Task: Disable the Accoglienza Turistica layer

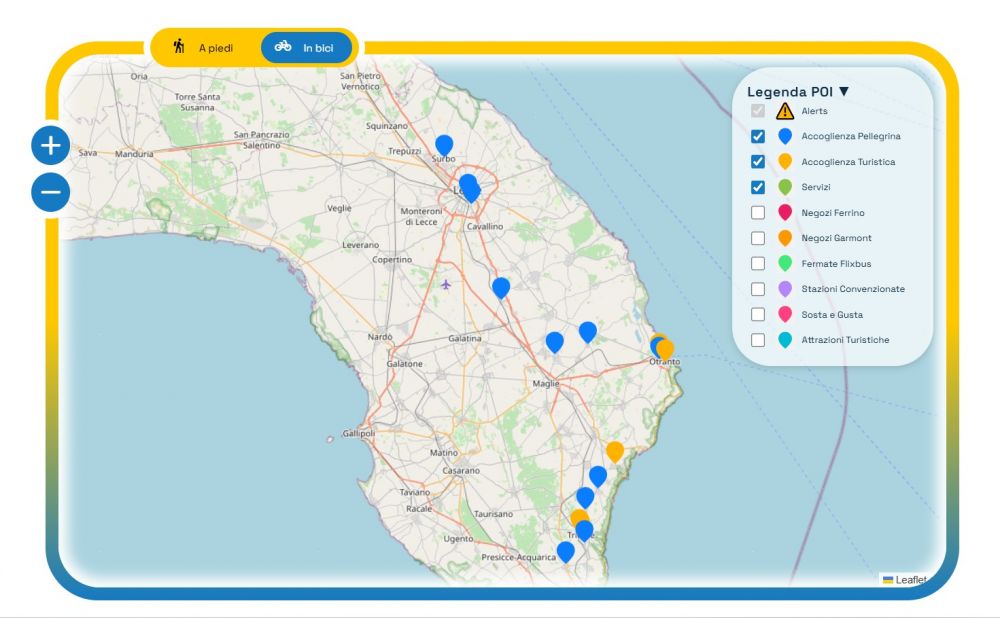Action: click(758, 162)
